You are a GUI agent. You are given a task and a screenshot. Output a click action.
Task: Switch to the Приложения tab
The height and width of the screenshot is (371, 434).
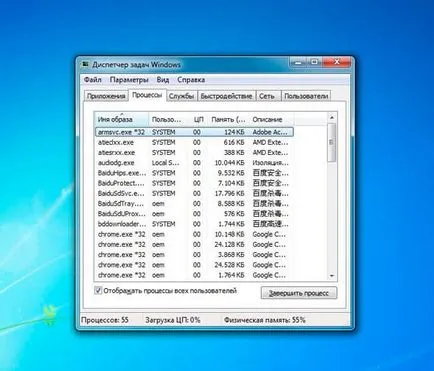106,96
